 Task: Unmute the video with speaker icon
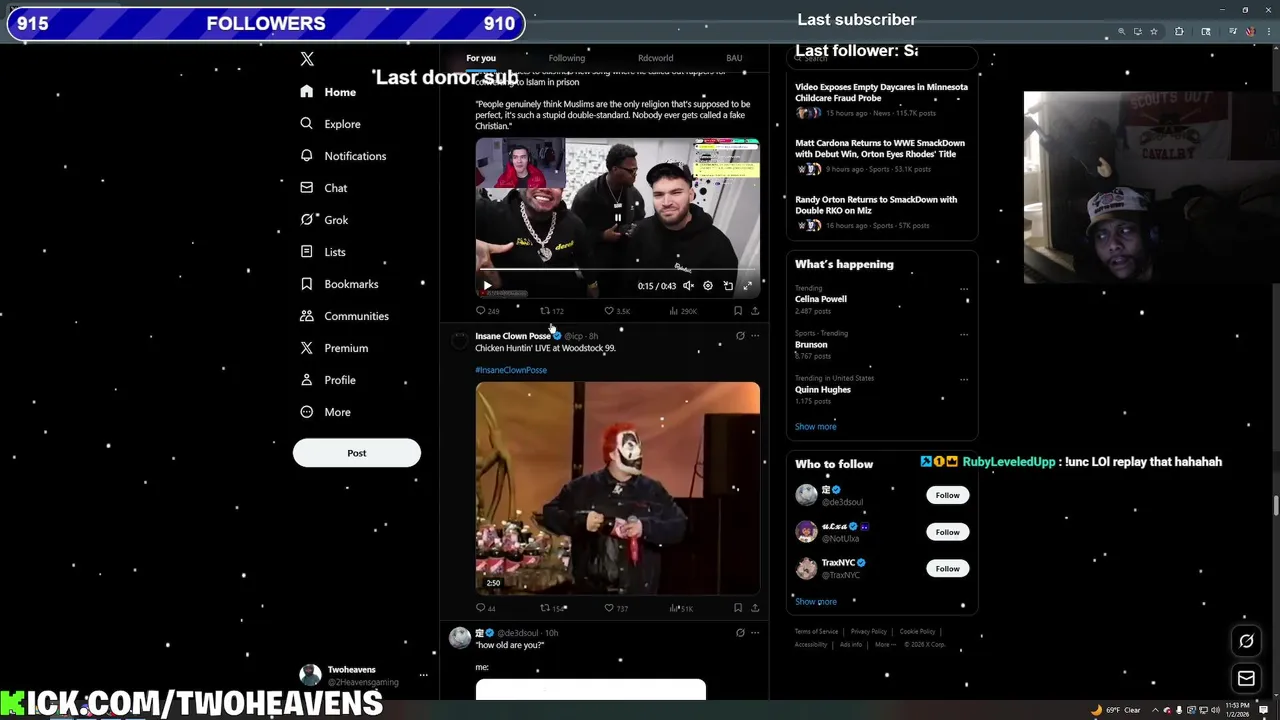(688, 286)
